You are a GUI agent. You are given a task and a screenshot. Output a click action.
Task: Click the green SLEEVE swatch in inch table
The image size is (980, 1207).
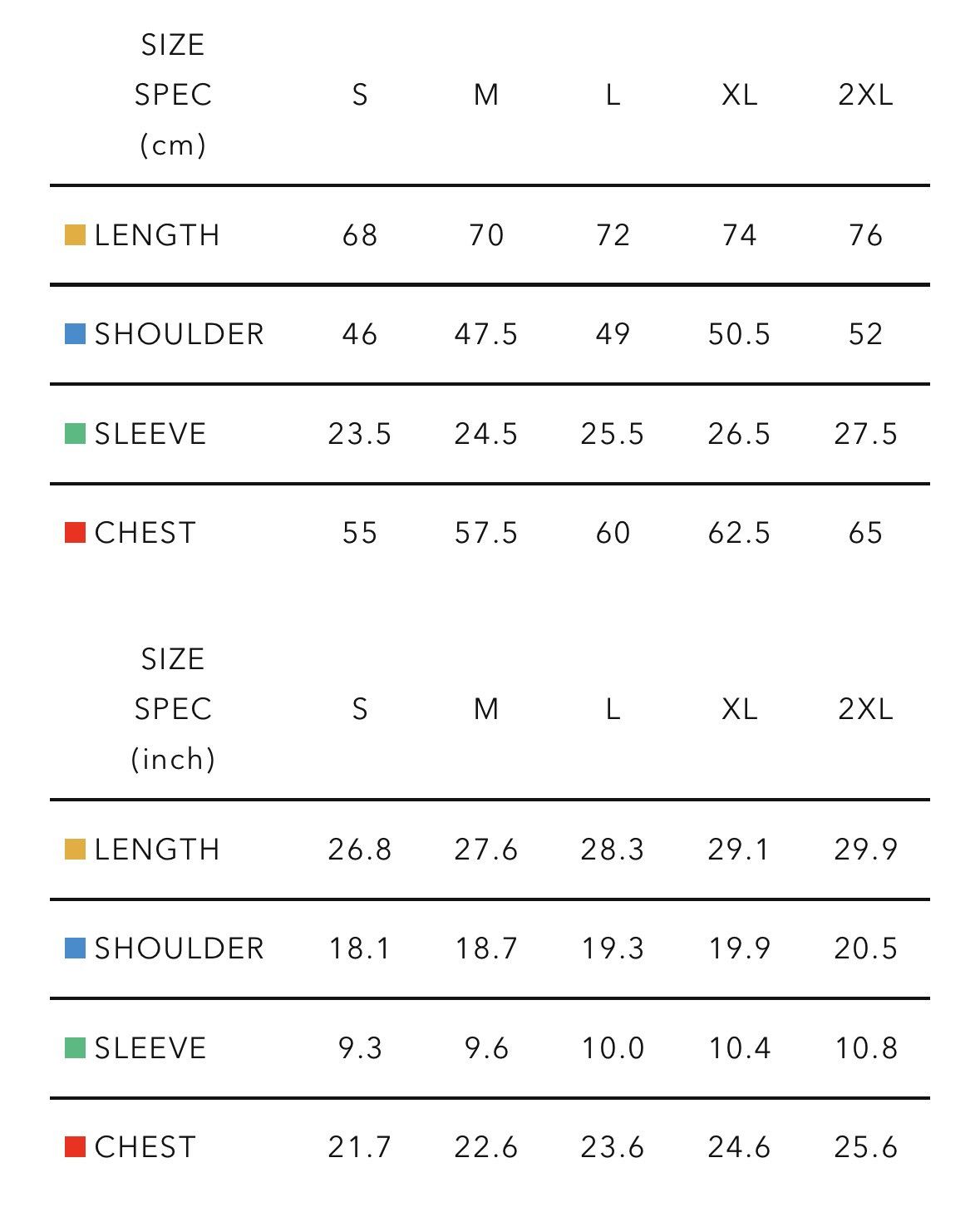tap(75, 1048)
